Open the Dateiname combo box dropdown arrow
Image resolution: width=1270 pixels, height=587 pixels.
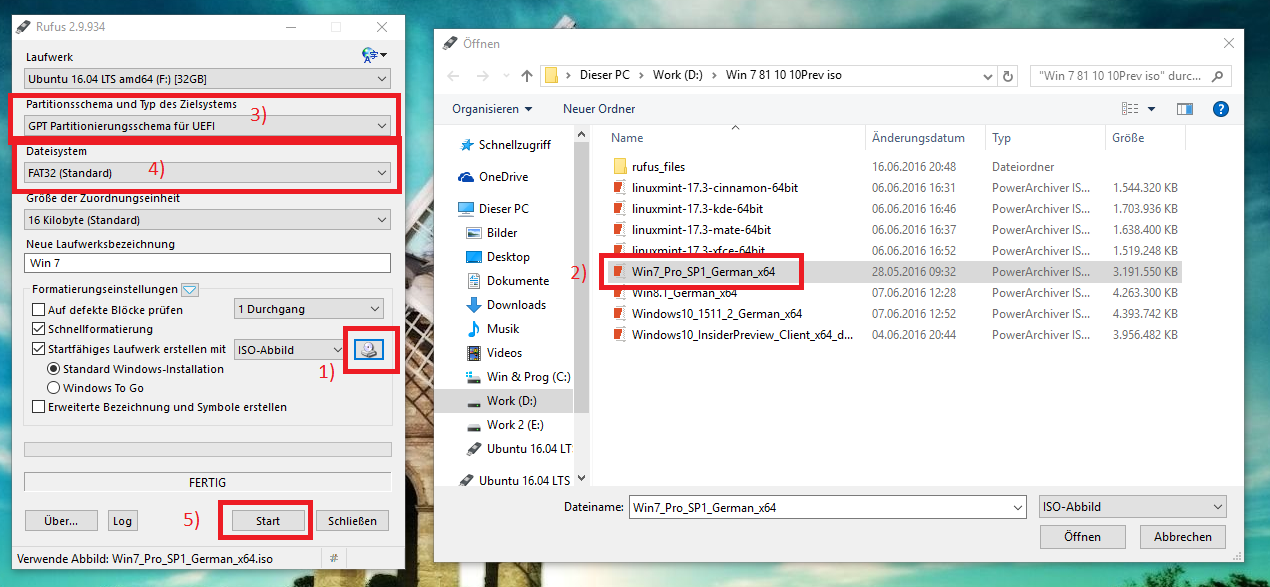pos(1017,507)
